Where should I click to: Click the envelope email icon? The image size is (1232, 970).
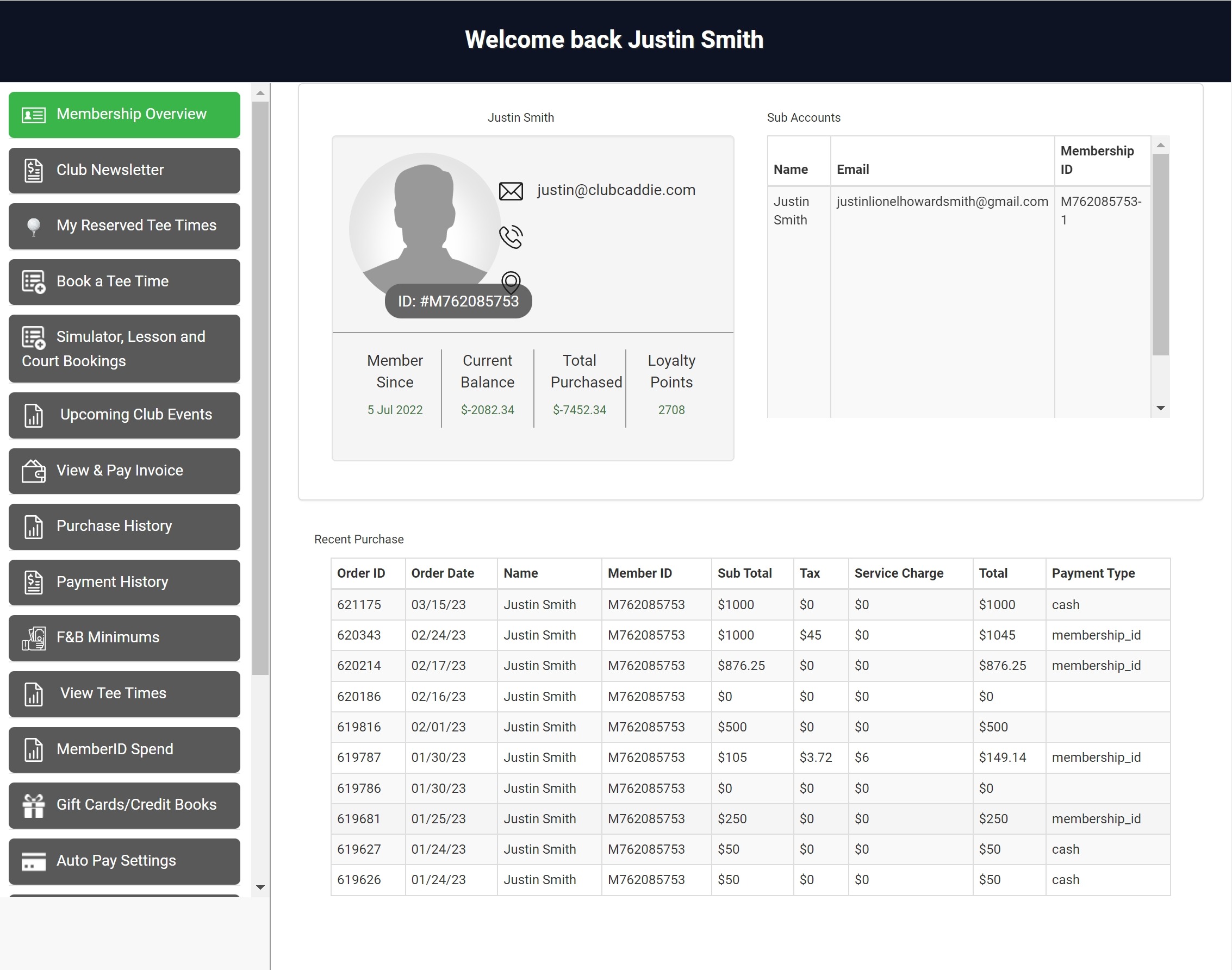tap(511, 191)
